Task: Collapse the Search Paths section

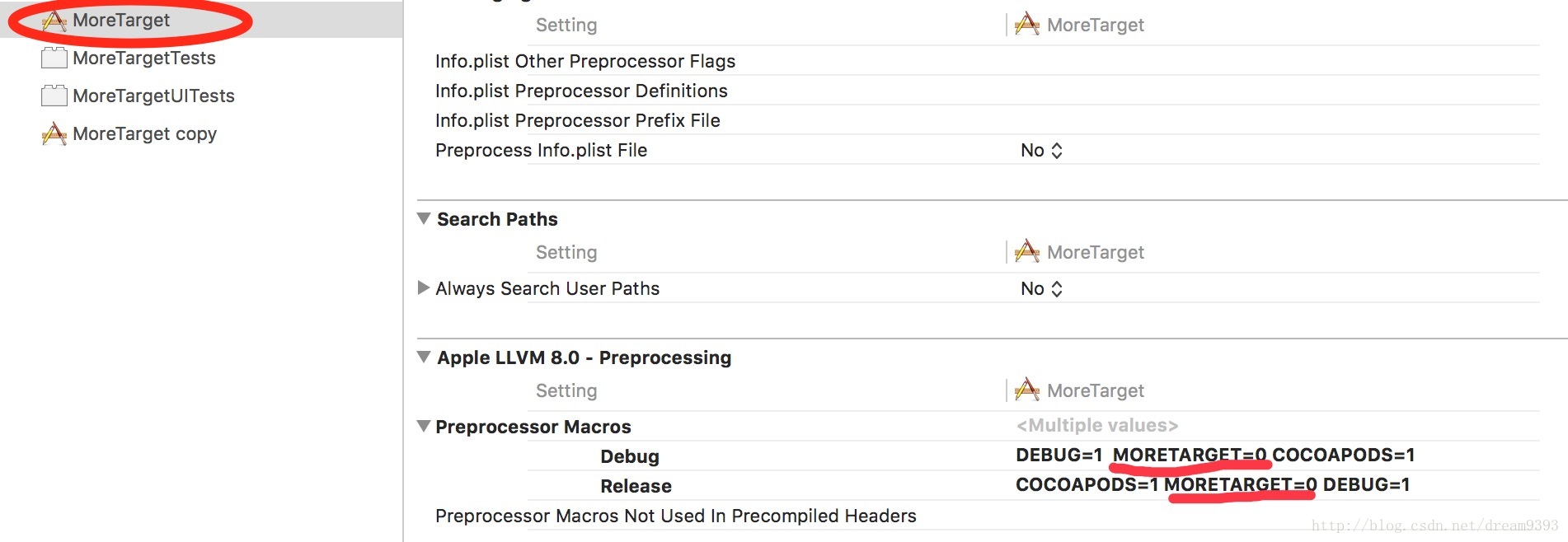Action: click(424, 219)
